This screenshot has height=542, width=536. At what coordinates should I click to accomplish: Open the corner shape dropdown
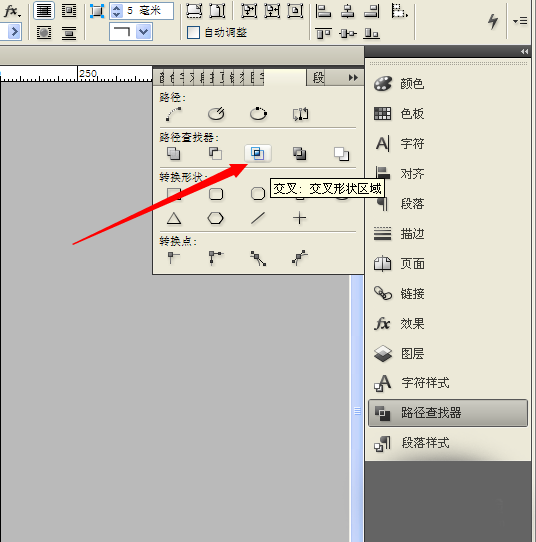point(144,32)
